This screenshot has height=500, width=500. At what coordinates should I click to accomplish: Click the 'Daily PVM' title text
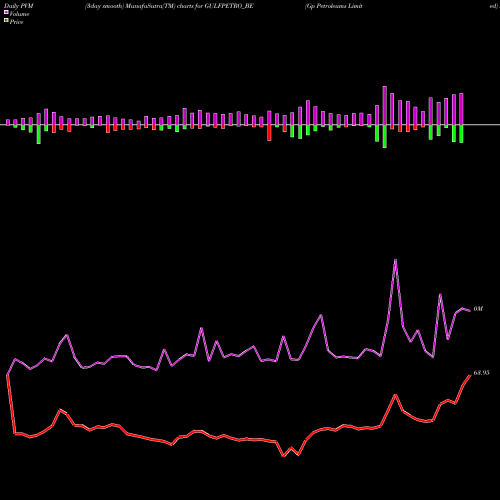(19, 6)
